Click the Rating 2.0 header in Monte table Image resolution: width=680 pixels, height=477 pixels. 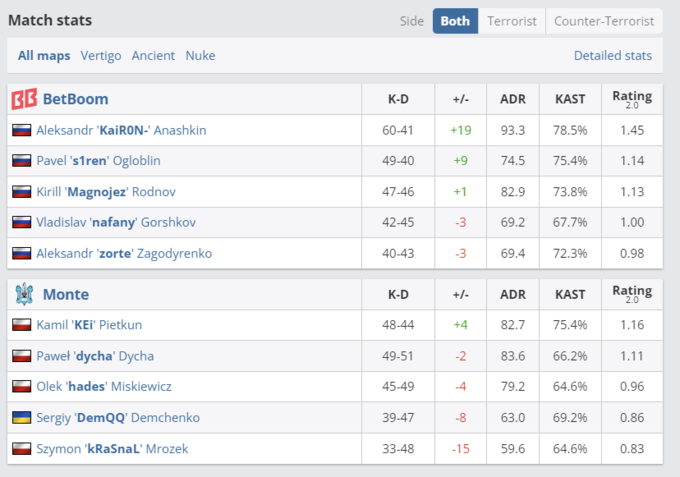[x=631, y=294]
